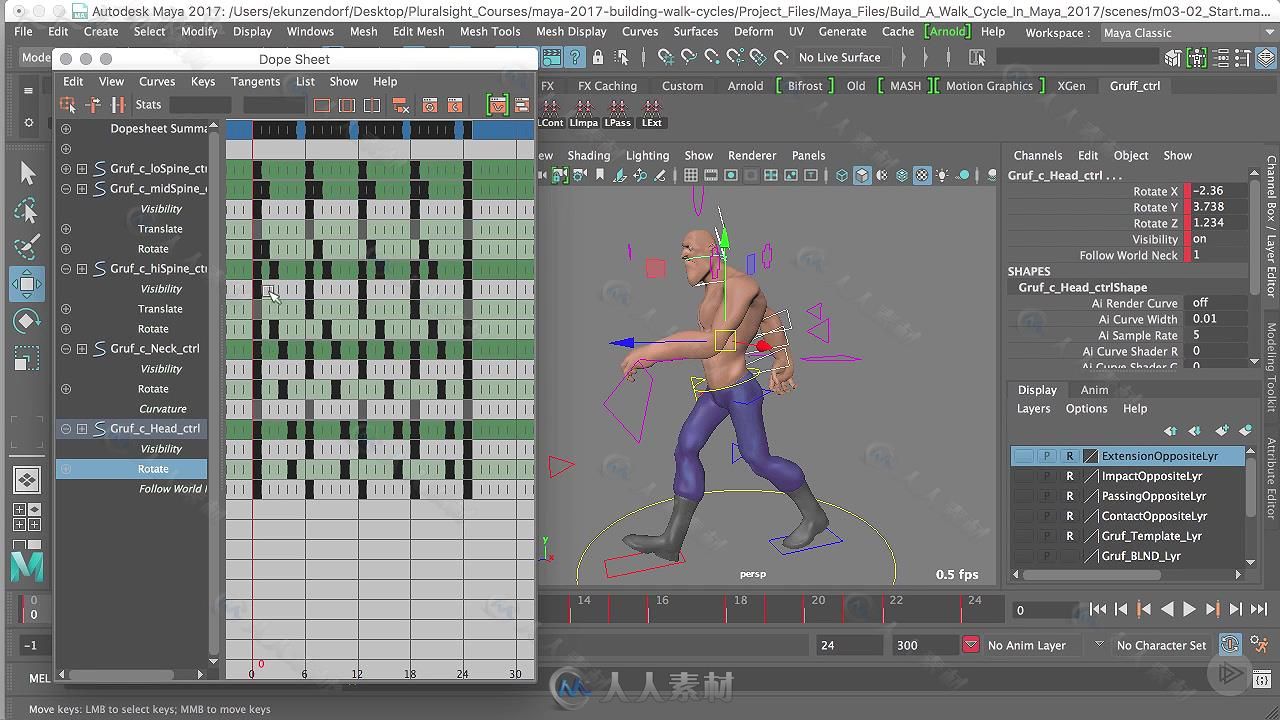1280x720 pixels.
Task: Toggle auto keyframe button near Character Set
Action: click(x=1230, y=645)
